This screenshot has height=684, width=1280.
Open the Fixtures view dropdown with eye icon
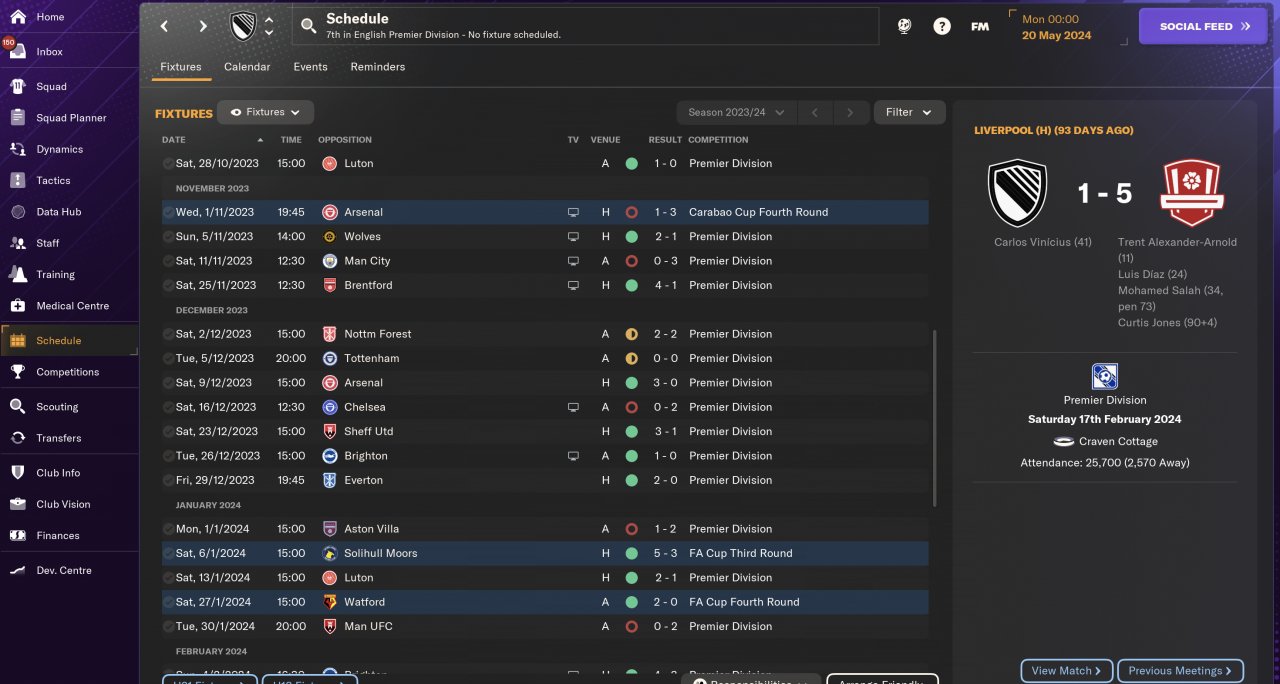265,112
